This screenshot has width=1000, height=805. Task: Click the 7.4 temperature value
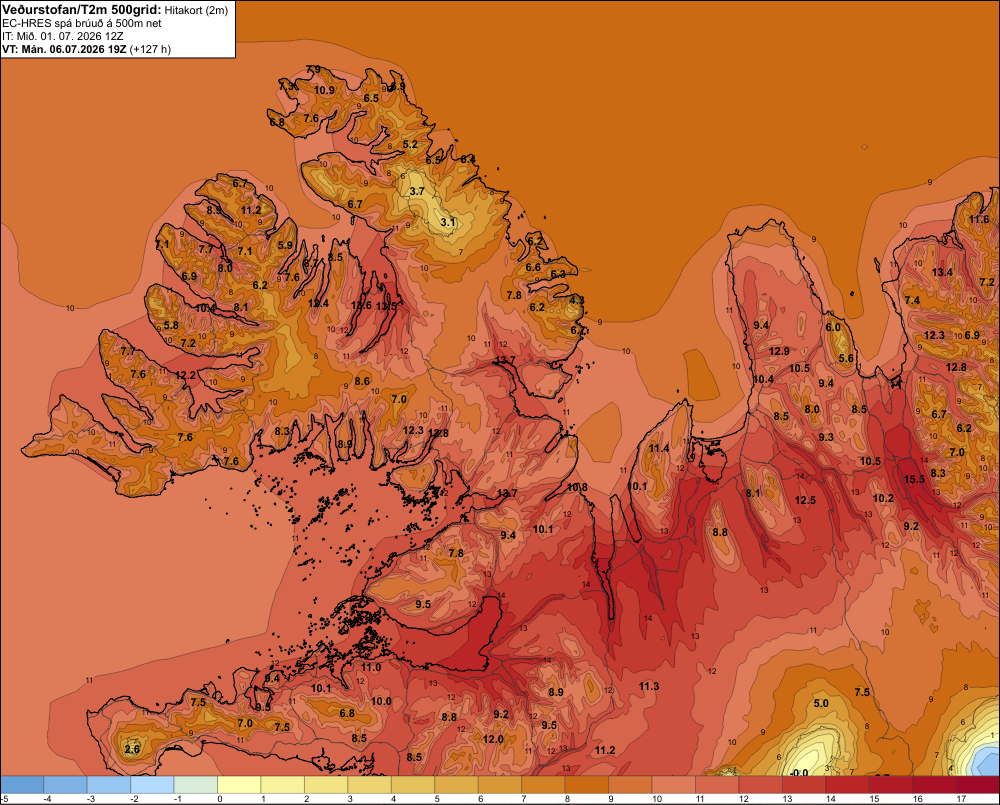[912, 300]
